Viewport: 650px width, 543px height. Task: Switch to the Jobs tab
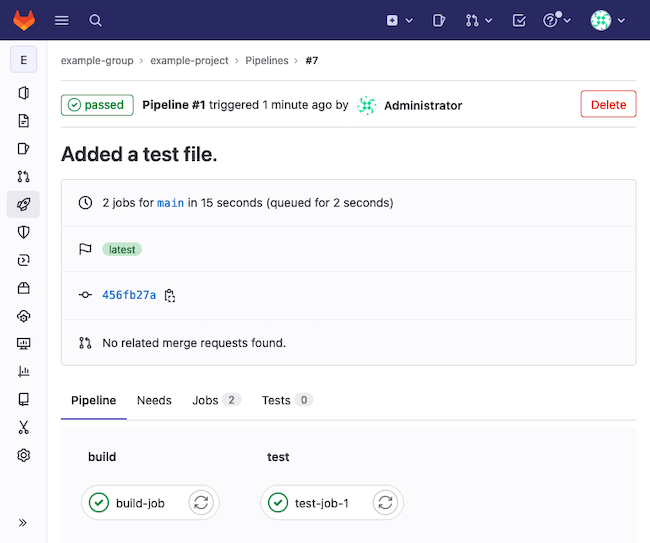click(215, 400)
